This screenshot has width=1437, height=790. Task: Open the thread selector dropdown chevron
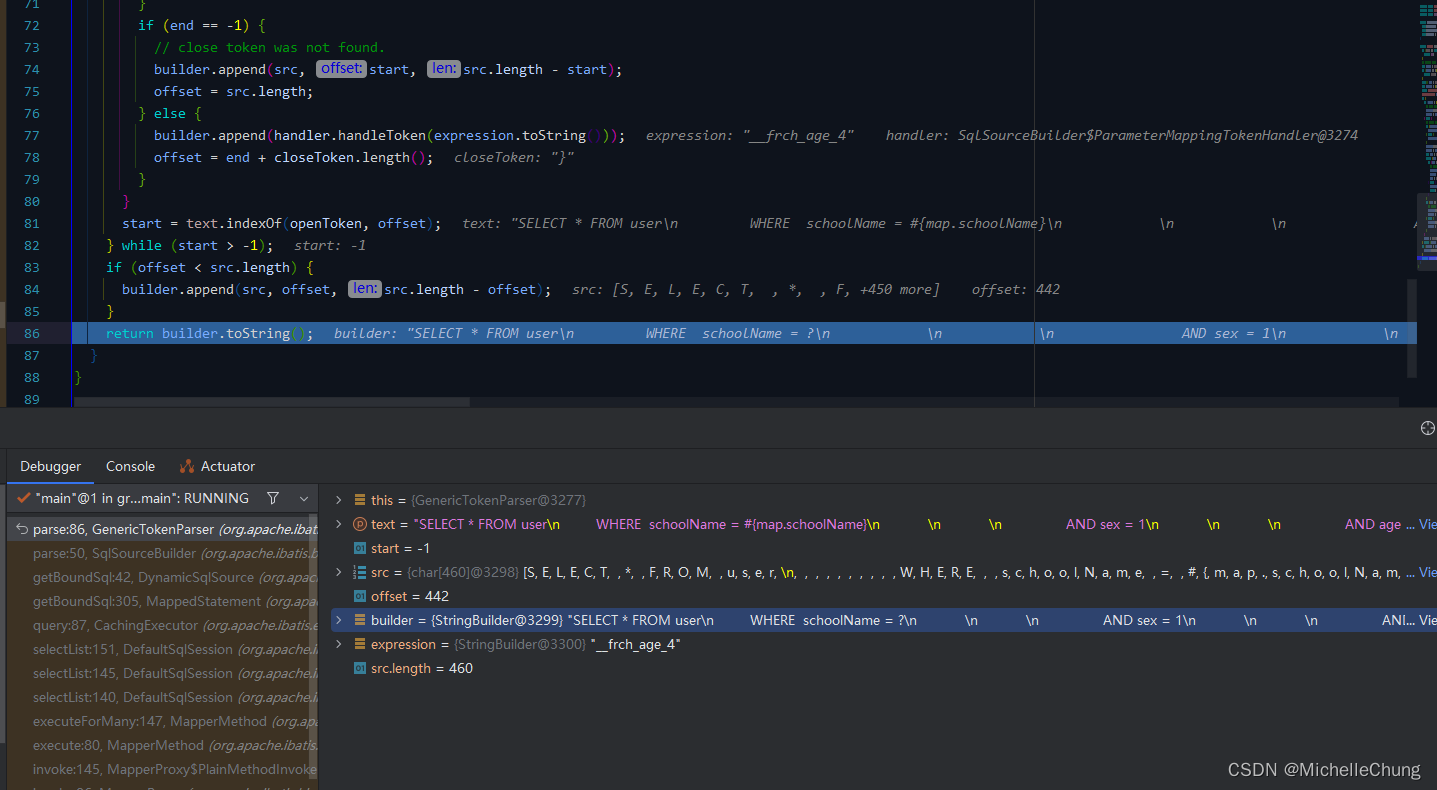pos(304,498)
